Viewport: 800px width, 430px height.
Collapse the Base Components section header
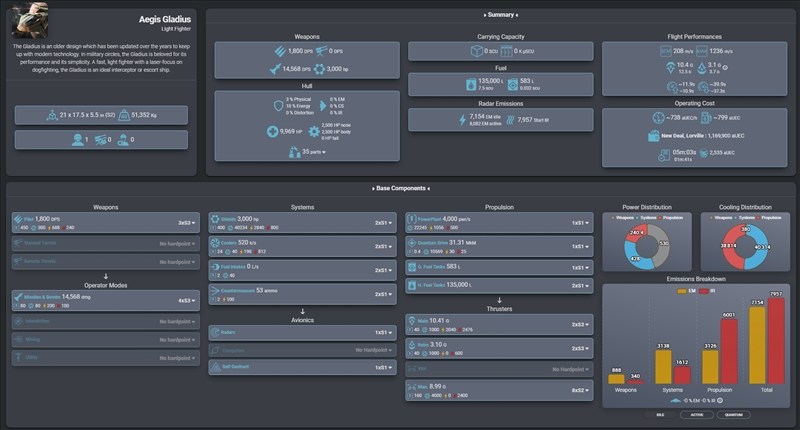click(x=401, y=188)
